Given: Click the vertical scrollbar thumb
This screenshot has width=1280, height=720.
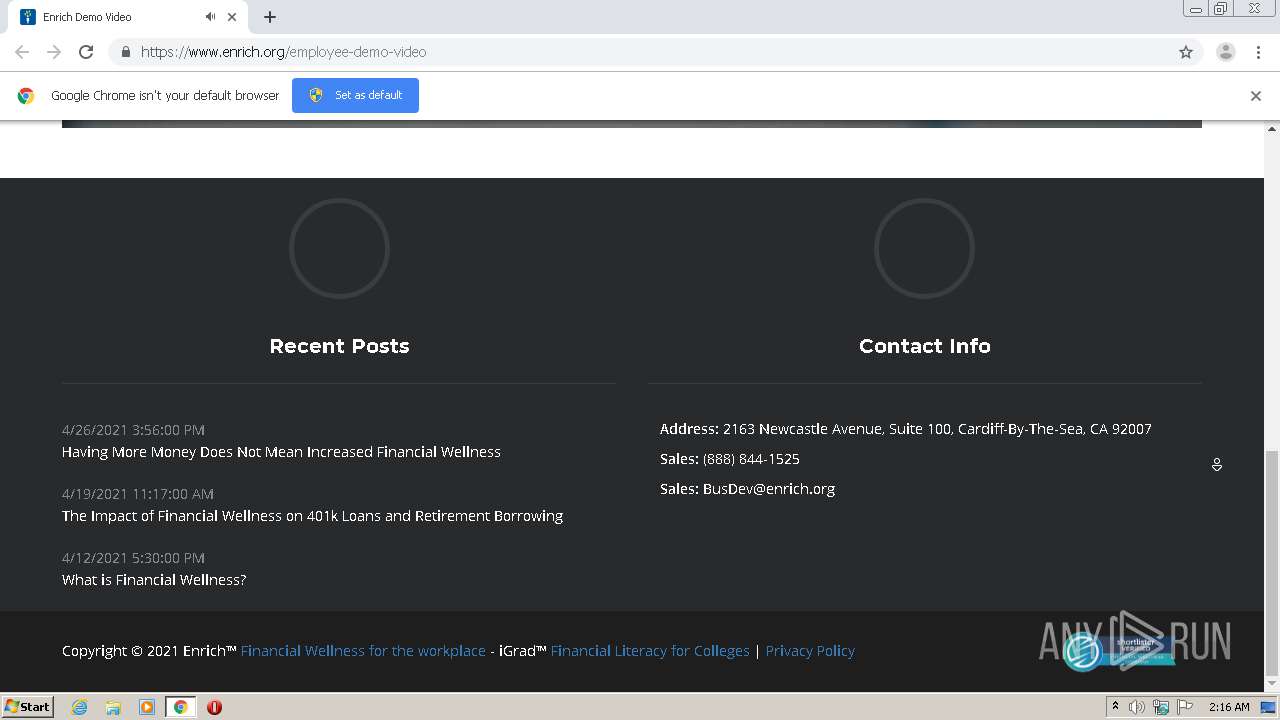Looking at the screenshot, I should pos(1272,563).
